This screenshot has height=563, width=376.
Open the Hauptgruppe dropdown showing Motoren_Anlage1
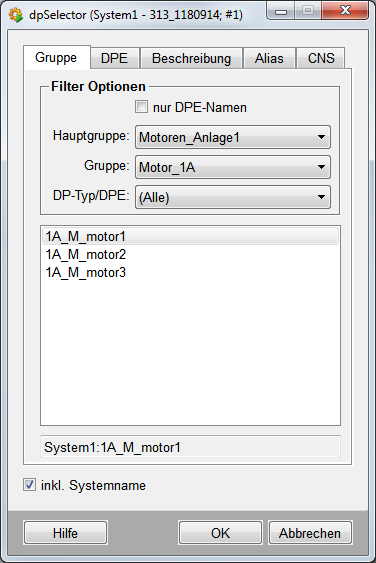233,137
